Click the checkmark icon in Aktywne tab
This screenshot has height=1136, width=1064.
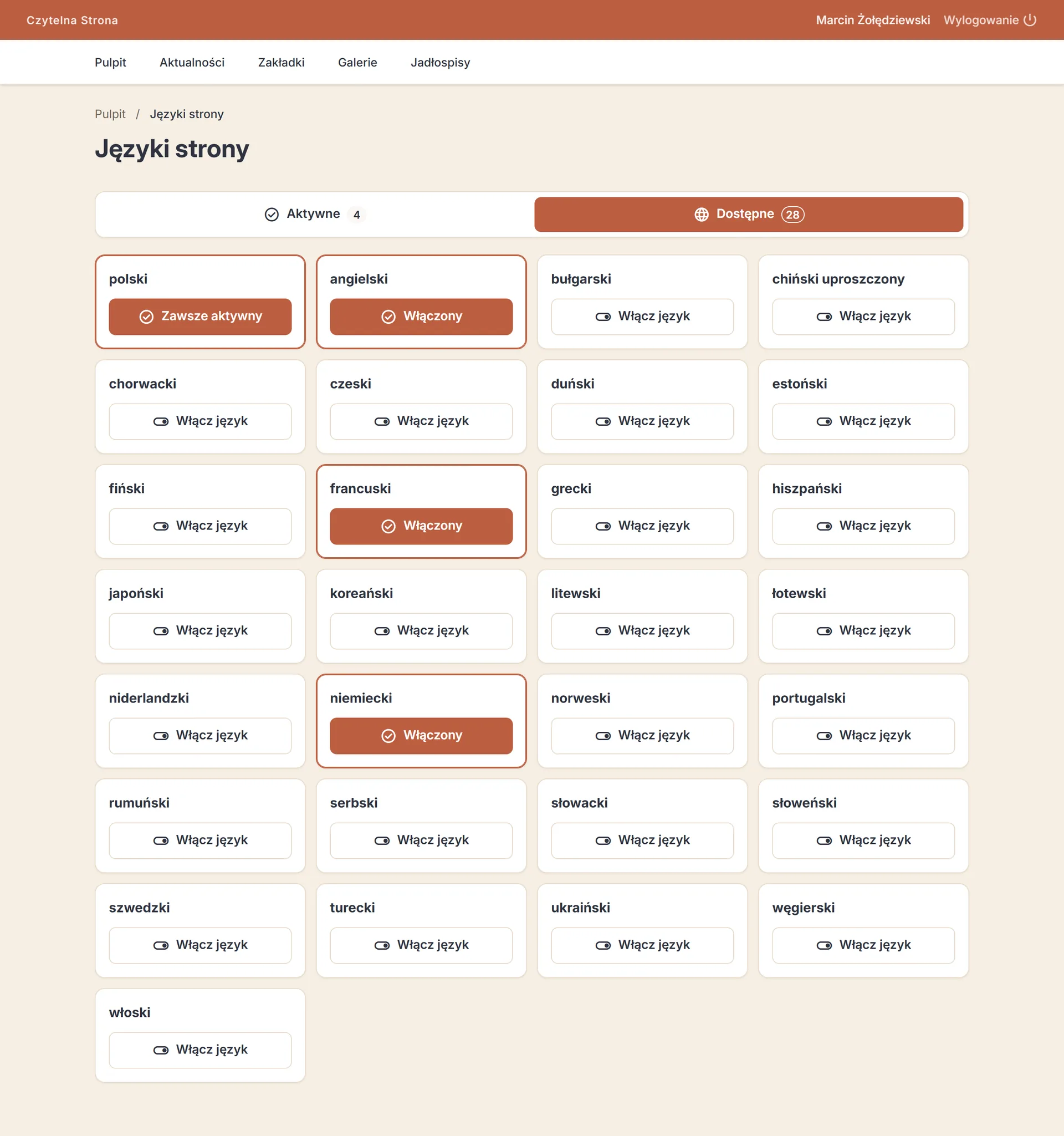[x=272, y=215]
